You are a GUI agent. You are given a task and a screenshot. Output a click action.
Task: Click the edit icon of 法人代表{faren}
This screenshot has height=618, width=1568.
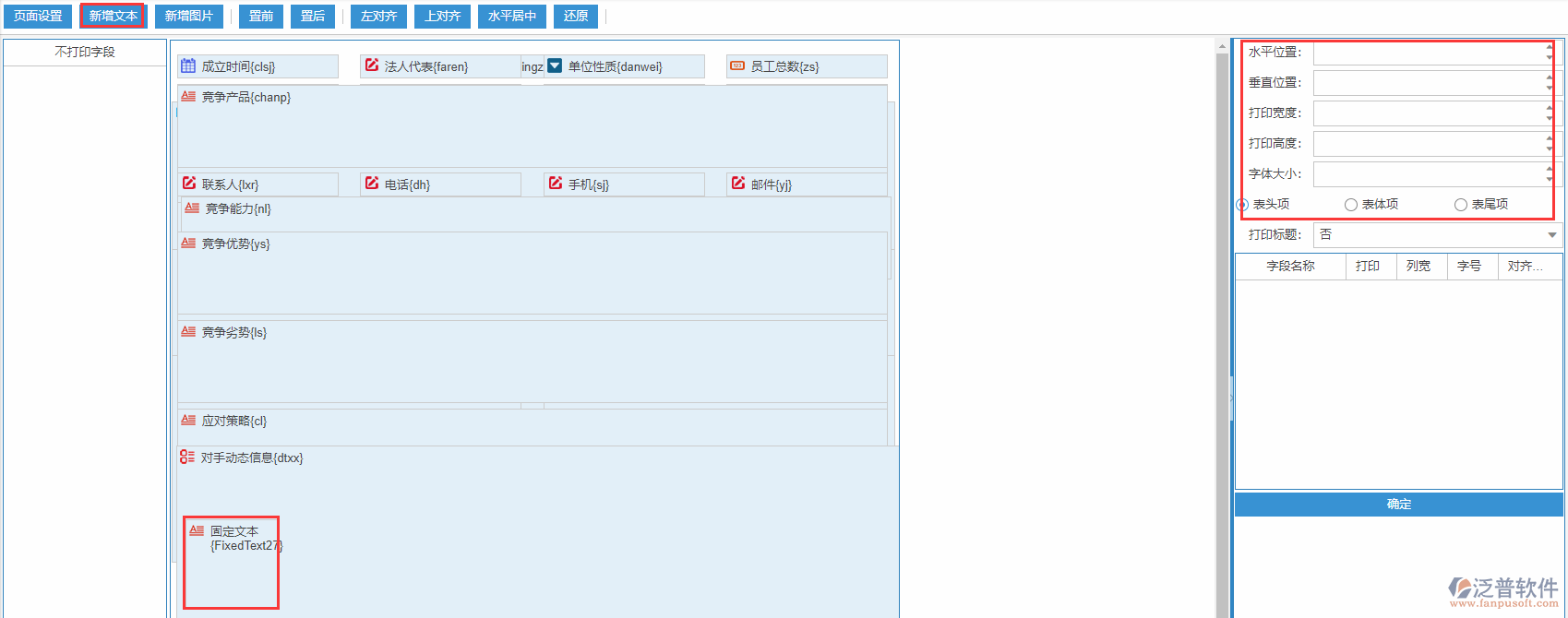pyautogui.click(x=372, y=65)
